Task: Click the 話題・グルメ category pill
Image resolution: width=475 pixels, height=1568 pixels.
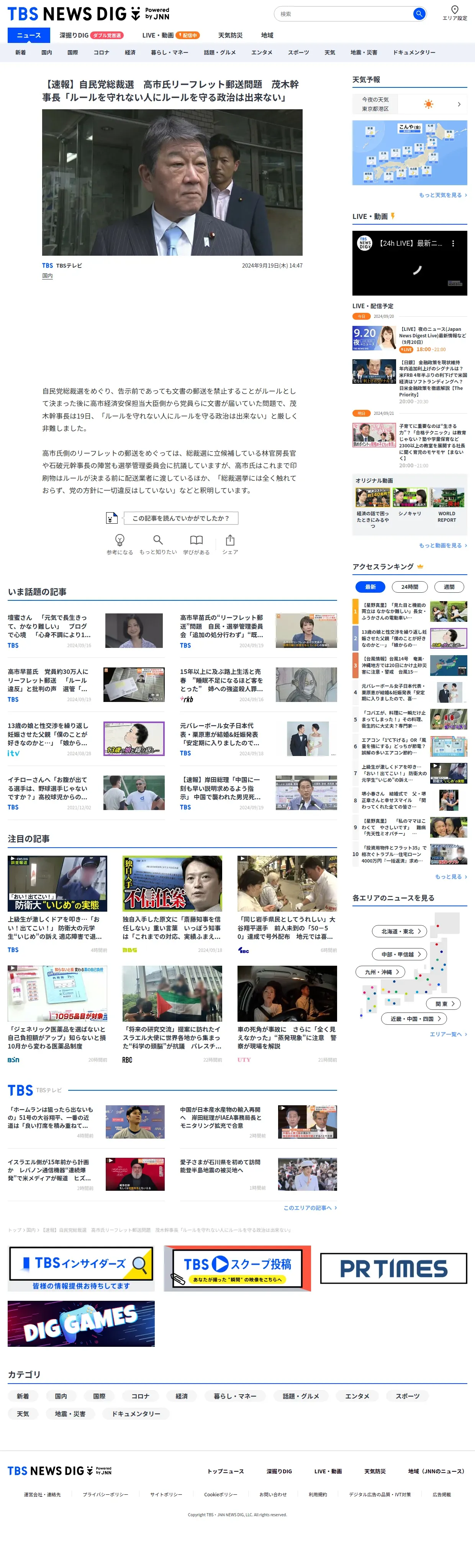Action: pos(301,1396)
